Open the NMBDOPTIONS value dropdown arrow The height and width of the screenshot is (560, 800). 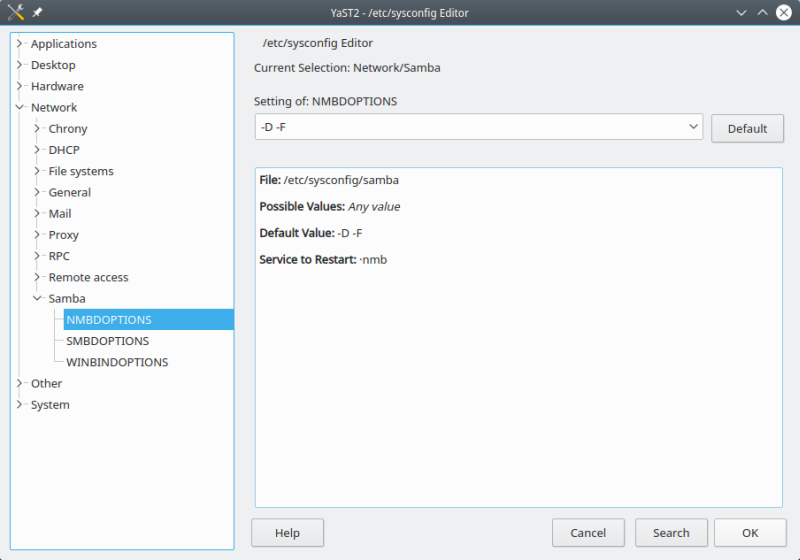pos(693,126)
